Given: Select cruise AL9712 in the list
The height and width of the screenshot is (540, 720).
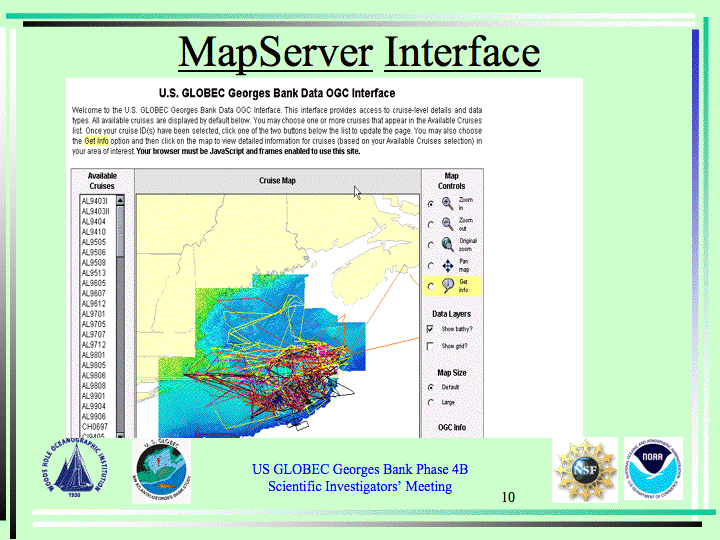Looking at the screenshot, I should (94, 344).
